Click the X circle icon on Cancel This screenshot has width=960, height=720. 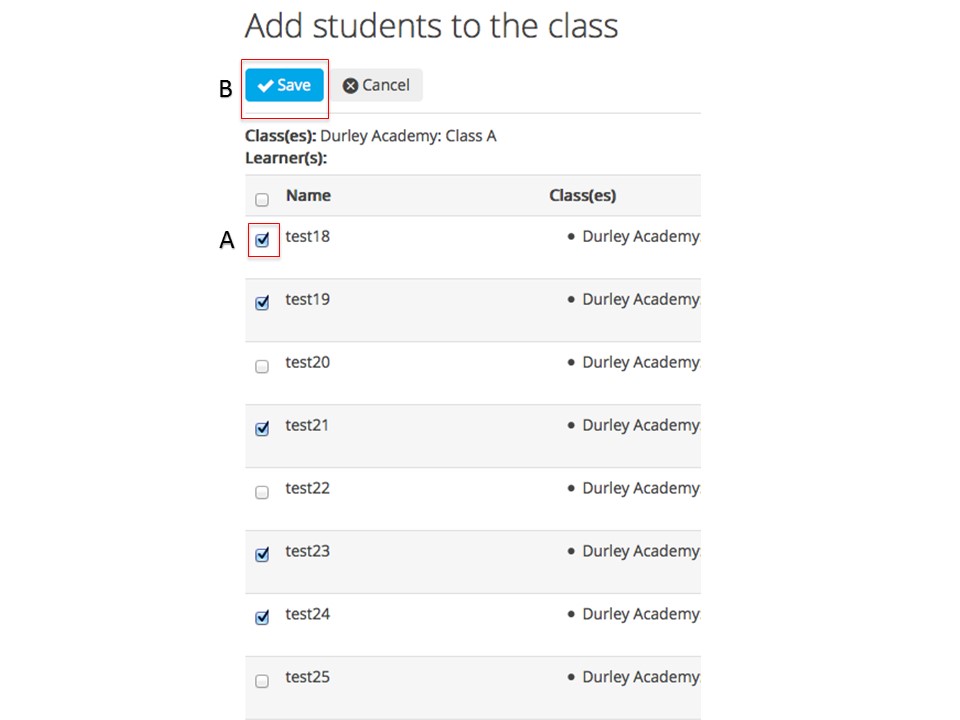pyautogui.click(x=350, y=86)
